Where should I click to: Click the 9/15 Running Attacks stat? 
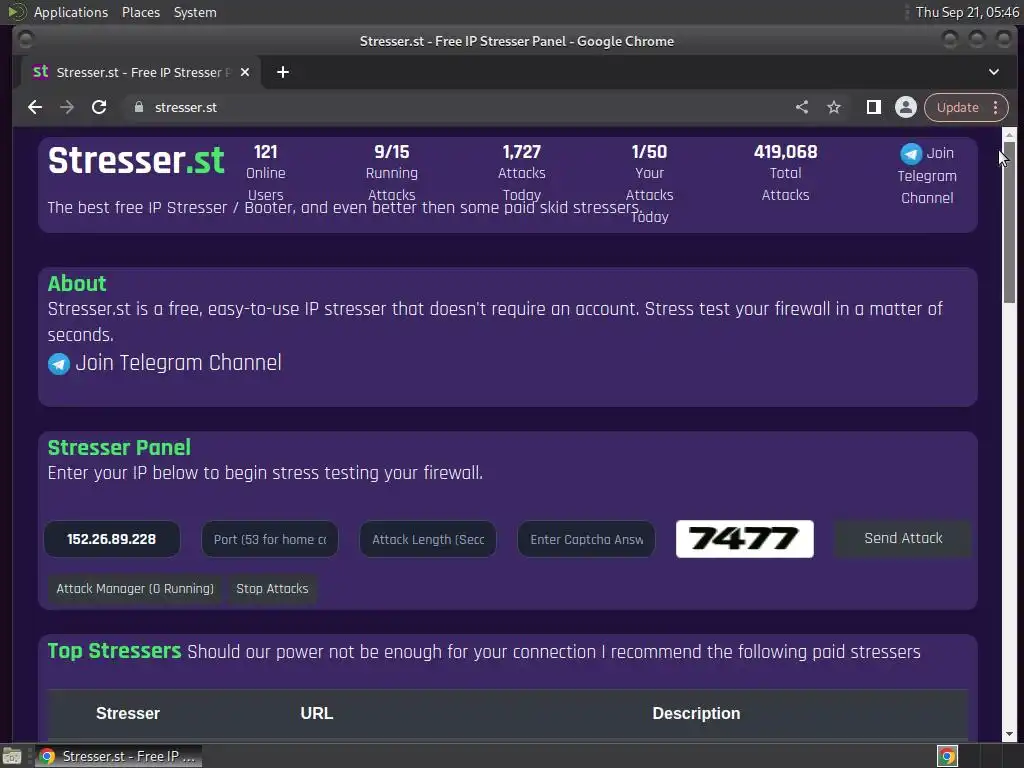392,173
